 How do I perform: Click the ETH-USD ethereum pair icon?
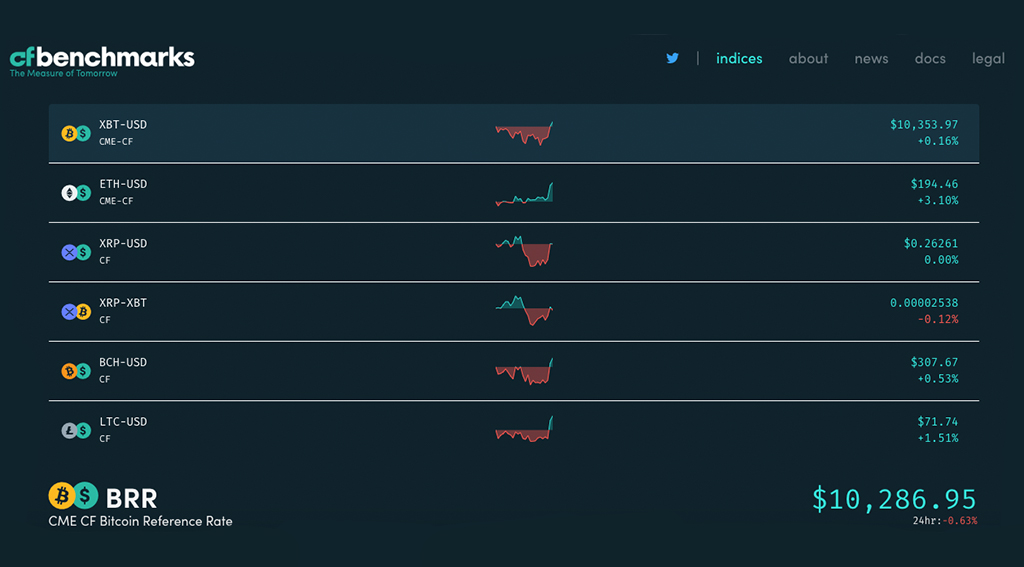coord(76,193)
